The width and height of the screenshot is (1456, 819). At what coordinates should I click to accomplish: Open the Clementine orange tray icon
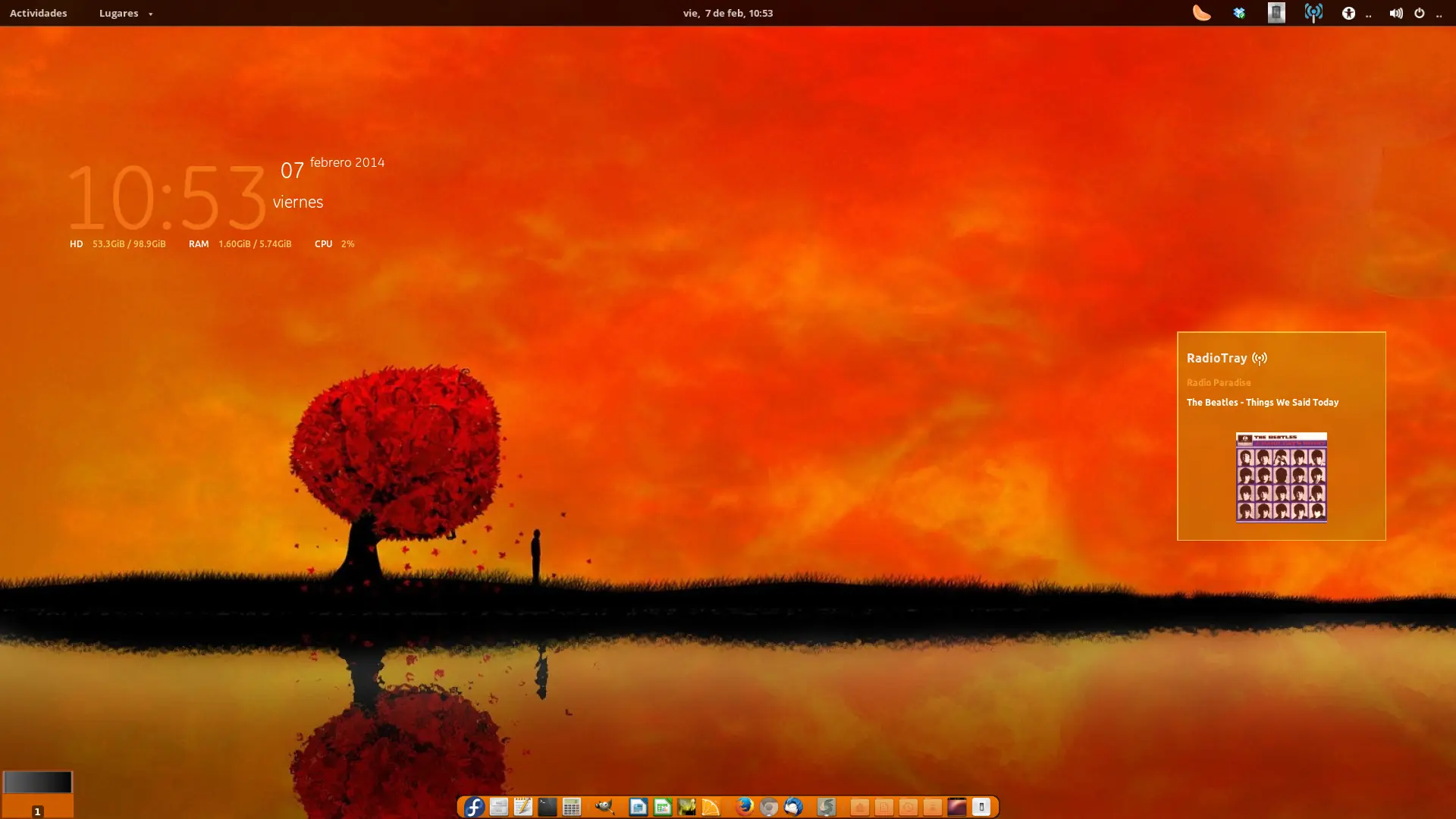(1201, 13)
